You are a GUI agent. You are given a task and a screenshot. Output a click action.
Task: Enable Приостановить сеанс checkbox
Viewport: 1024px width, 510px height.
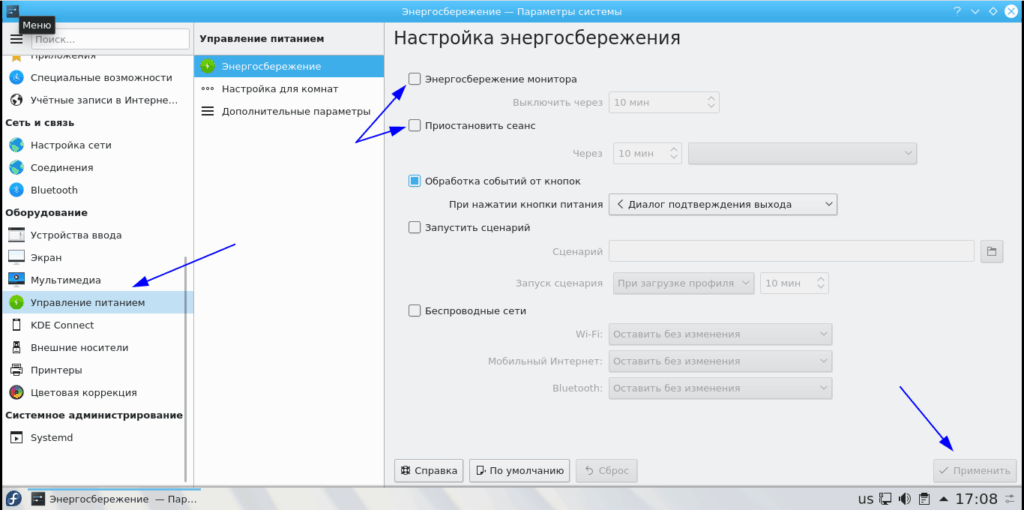415,126
